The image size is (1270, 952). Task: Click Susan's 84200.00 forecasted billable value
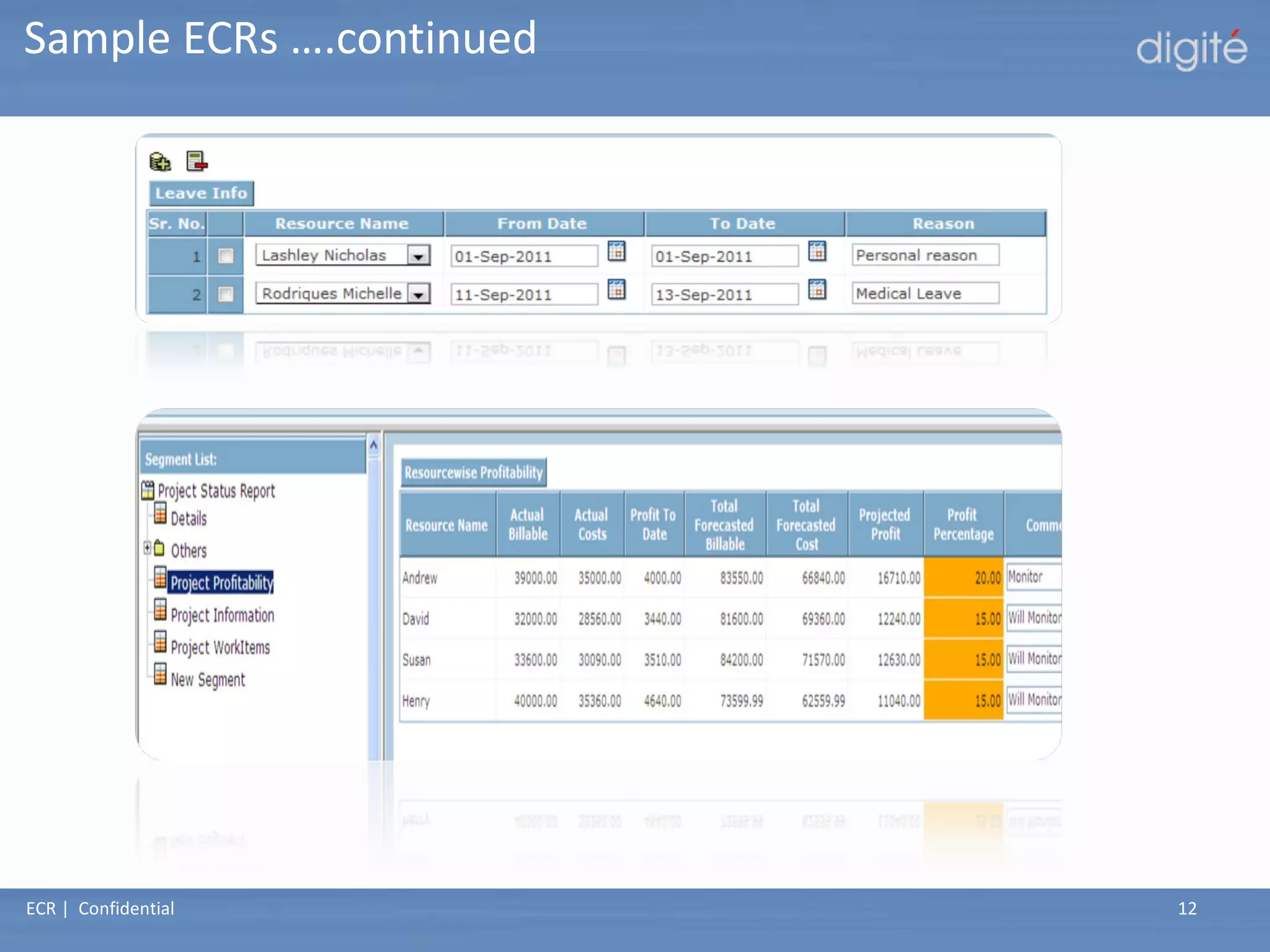click(742, 659)
